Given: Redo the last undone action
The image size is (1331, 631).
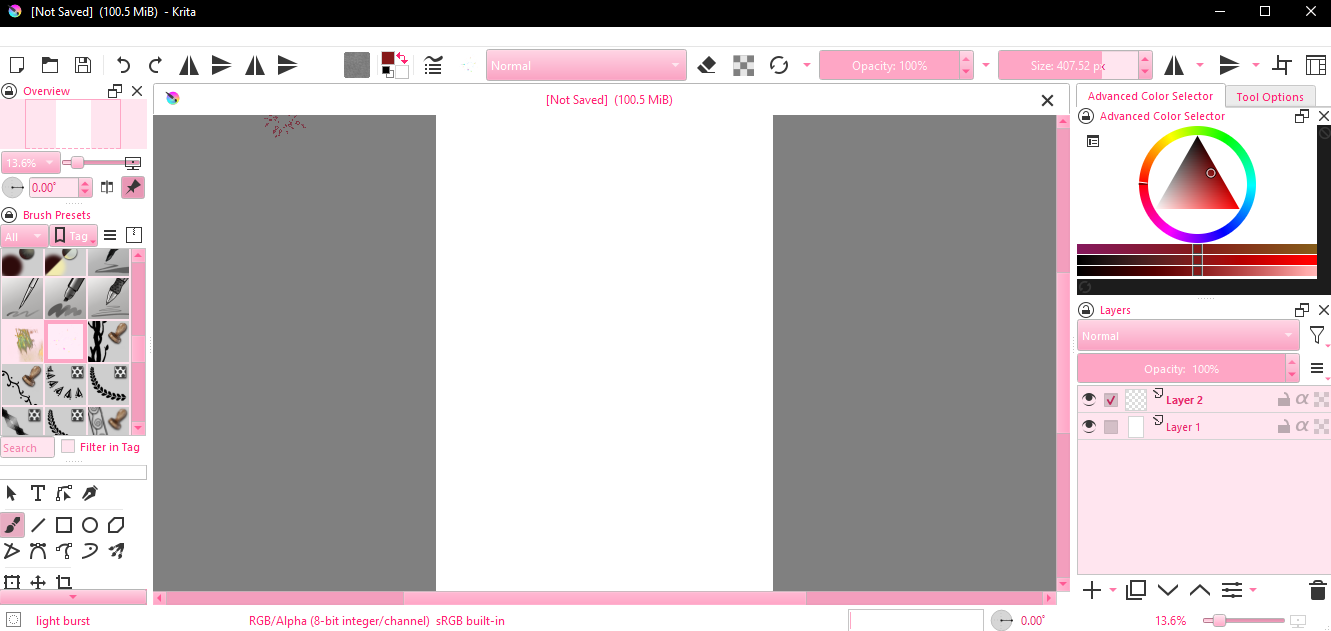Looking at the screenshot, I should click(155, 65).
